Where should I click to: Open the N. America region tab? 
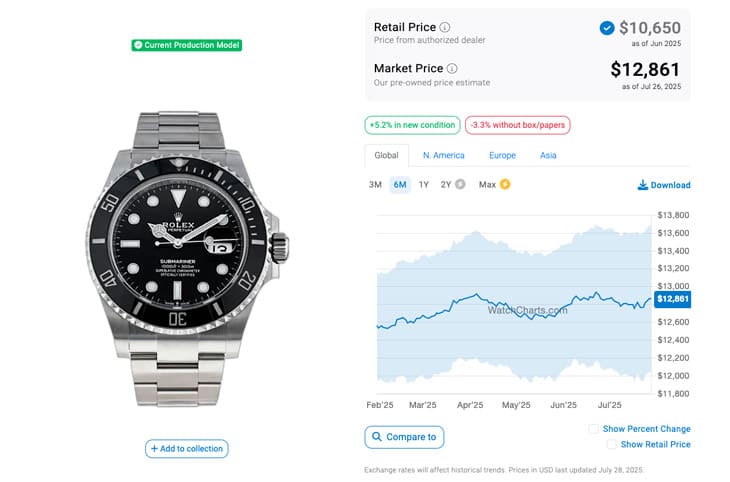pos(443,156)
